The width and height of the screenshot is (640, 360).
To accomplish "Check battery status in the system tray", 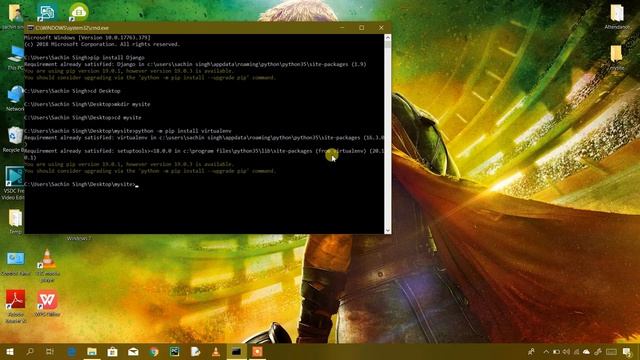I will point(556,351).
